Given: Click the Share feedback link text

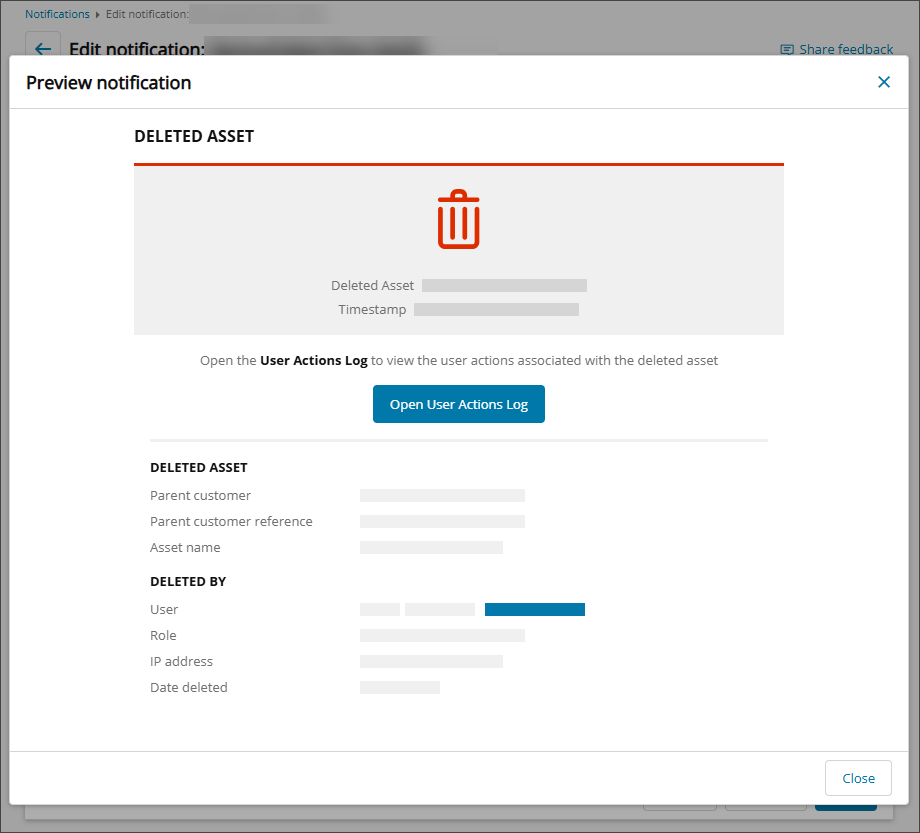Looking at the screenshot, I should pos(846,49).
